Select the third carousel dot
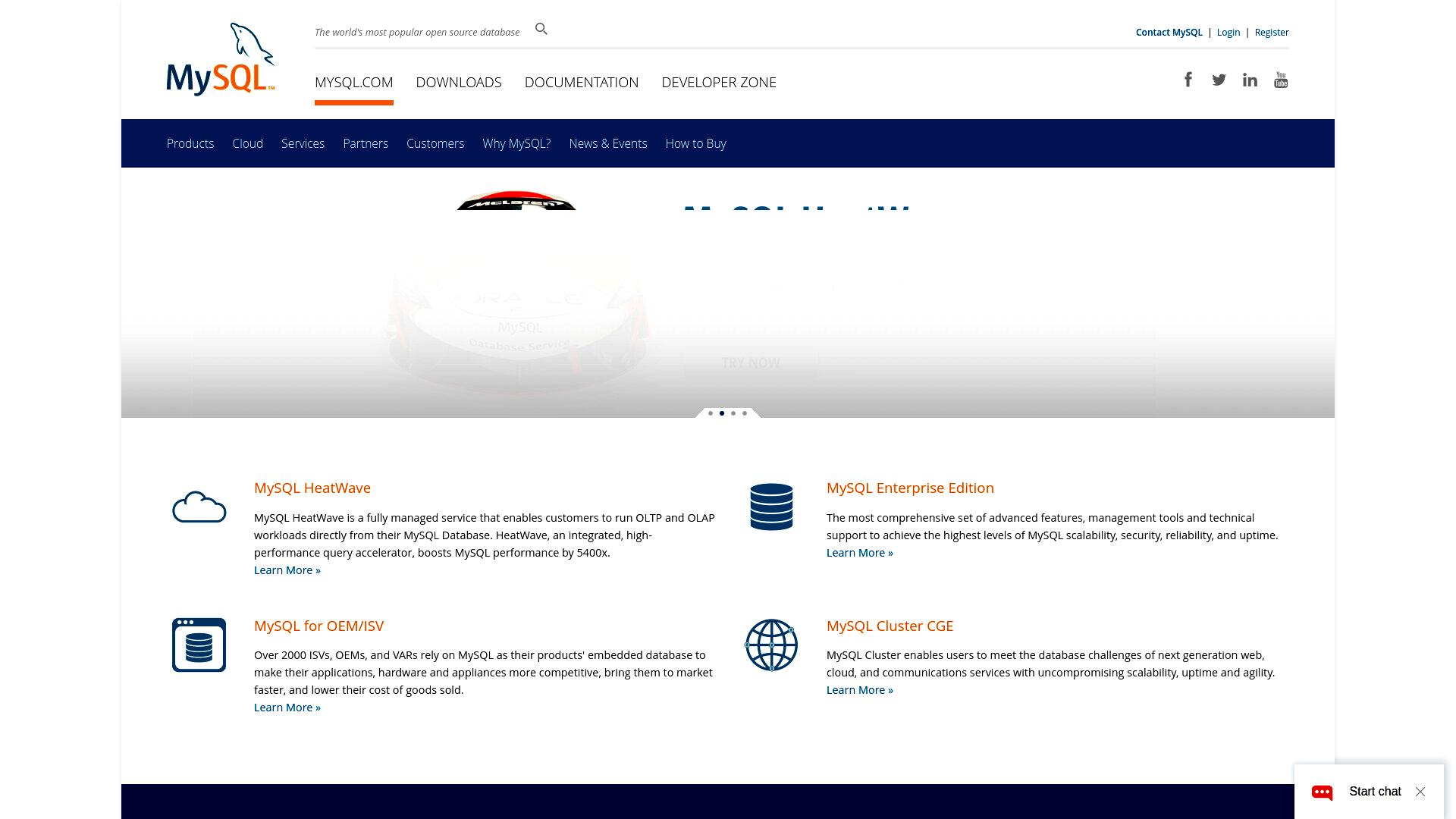The width and height of the screenshot is (1456, 819). click(733, 413)
